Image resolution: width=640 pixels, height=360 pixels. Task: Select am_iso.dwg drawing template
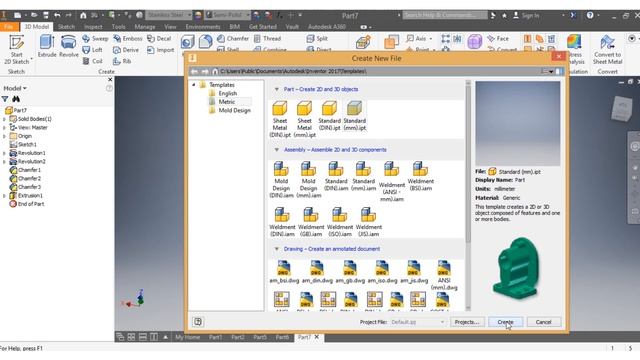(382, 272)
